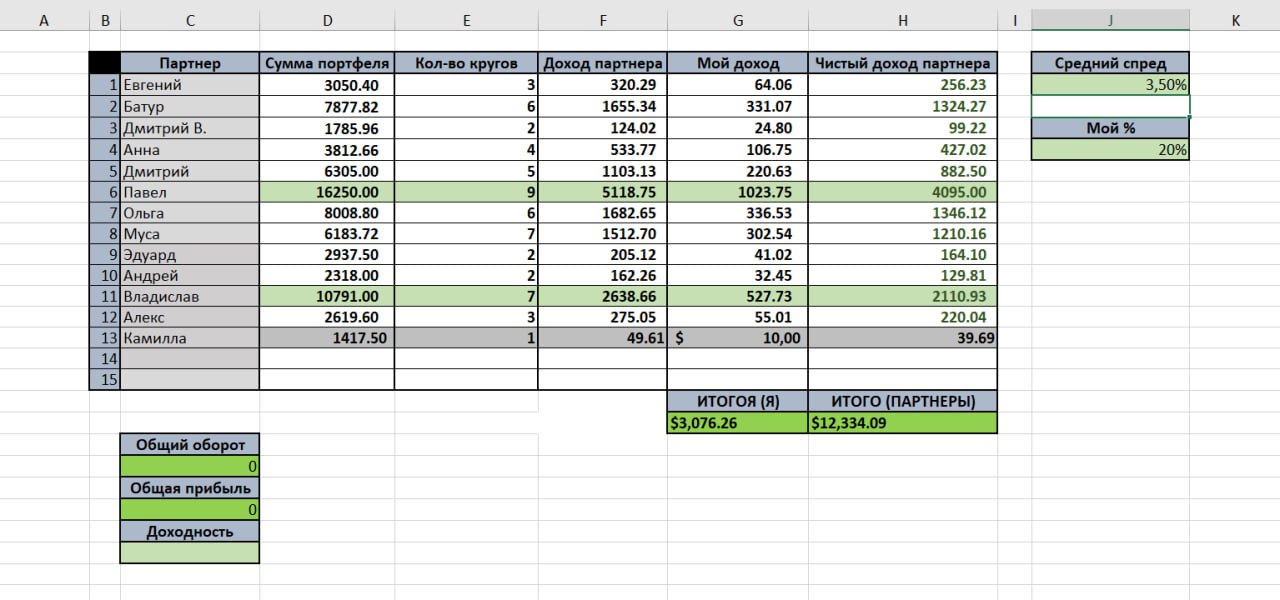Select the 20% cell
This screenshot has width=1280, height=600.
coord(1110,150)
